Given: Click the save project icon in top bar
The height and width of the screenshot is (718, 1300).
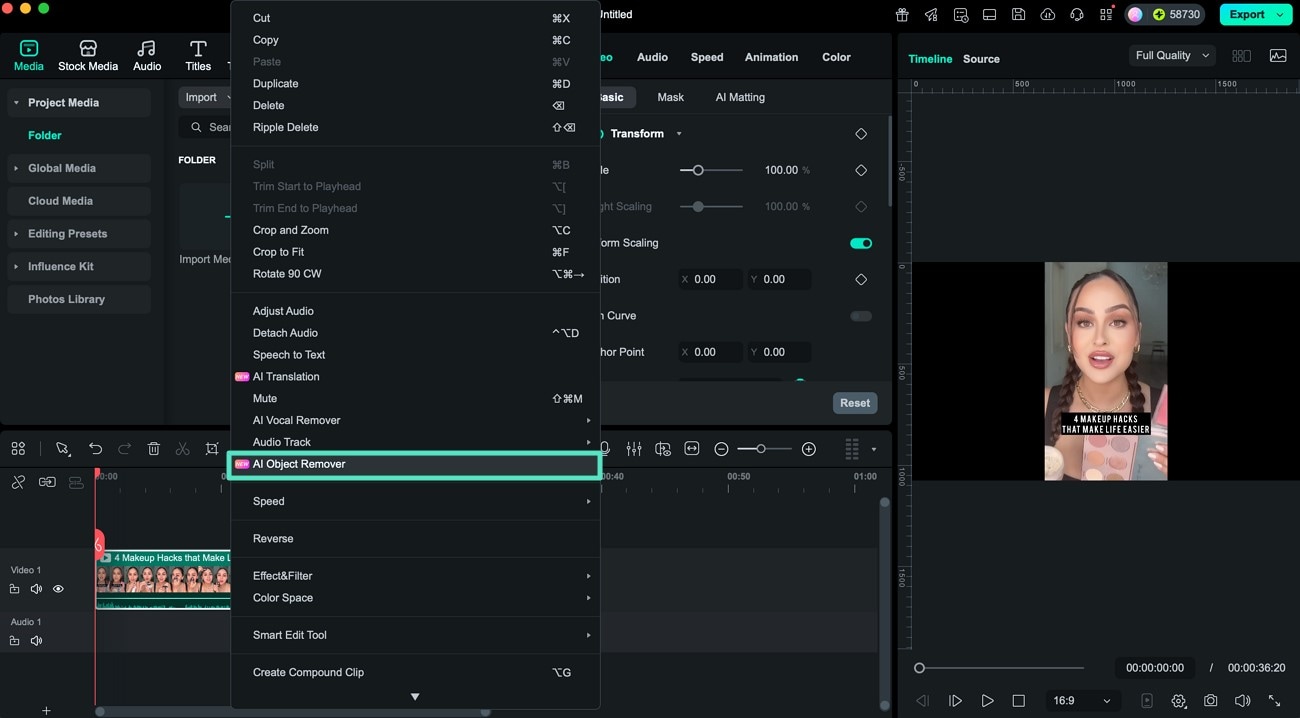Looking at the screenshot, I should (1018, 14).
